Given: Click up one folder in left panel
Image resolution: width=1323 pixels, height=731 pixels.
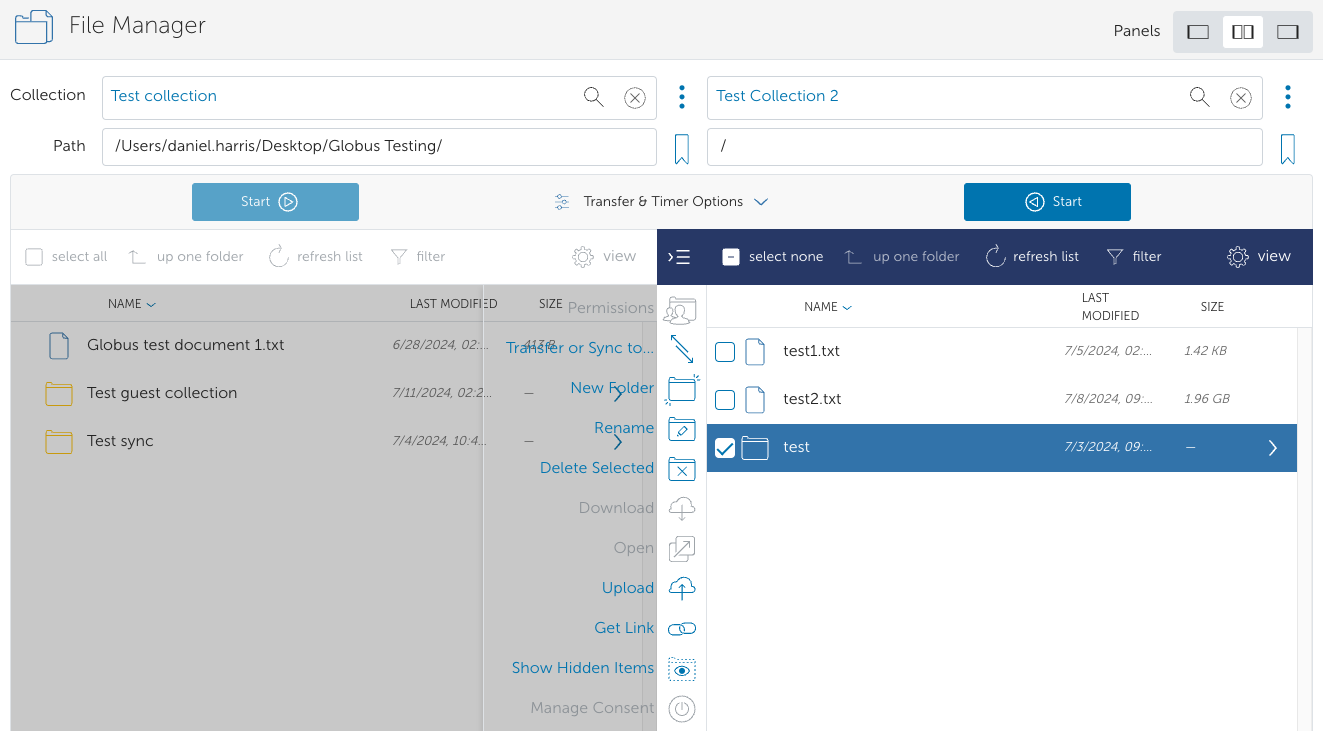Looking at the screenshot, I should [x=186, y=257].
